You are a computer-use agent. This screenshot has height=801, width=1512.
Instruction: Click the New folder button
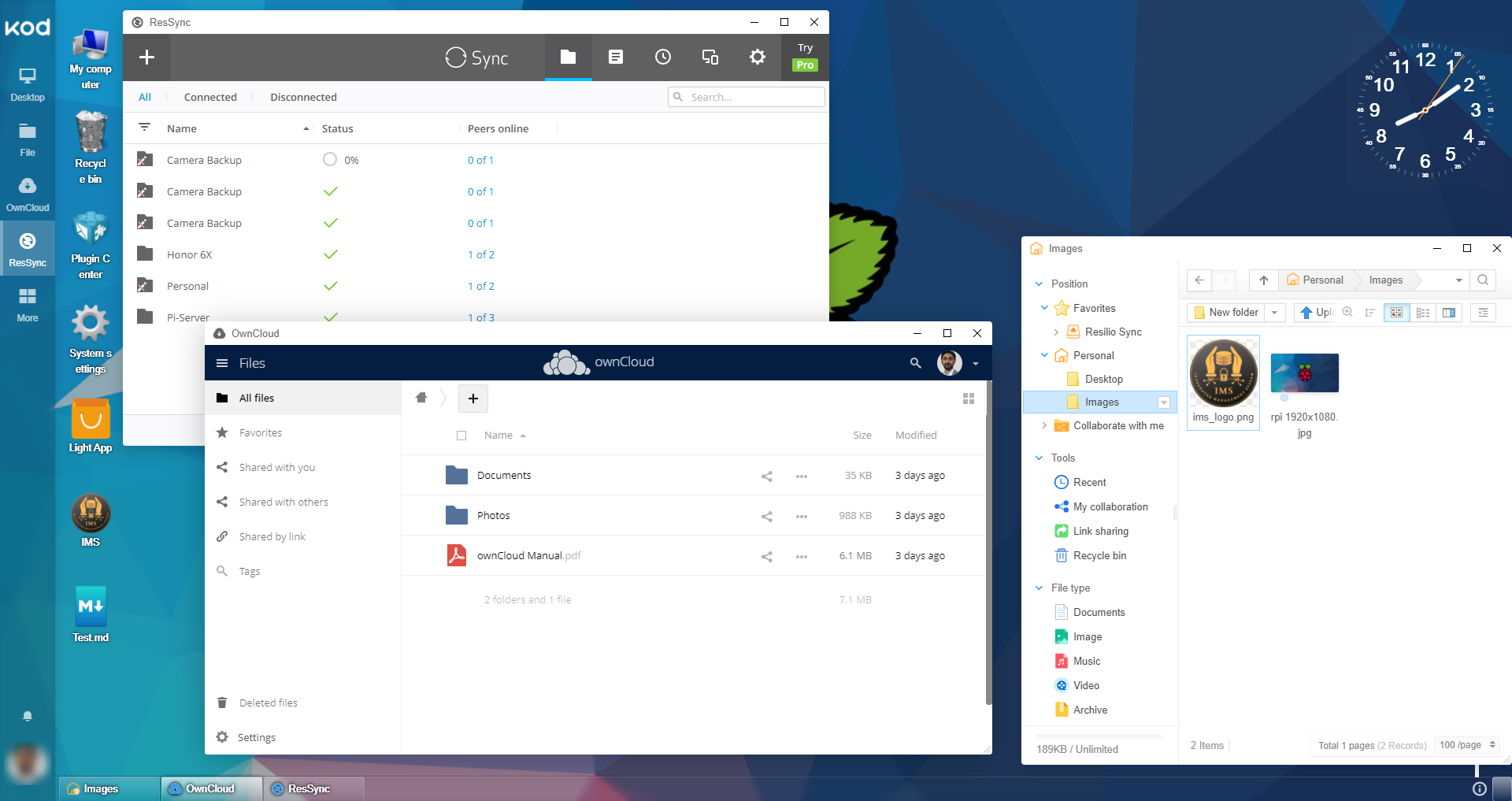(1226, 313)
